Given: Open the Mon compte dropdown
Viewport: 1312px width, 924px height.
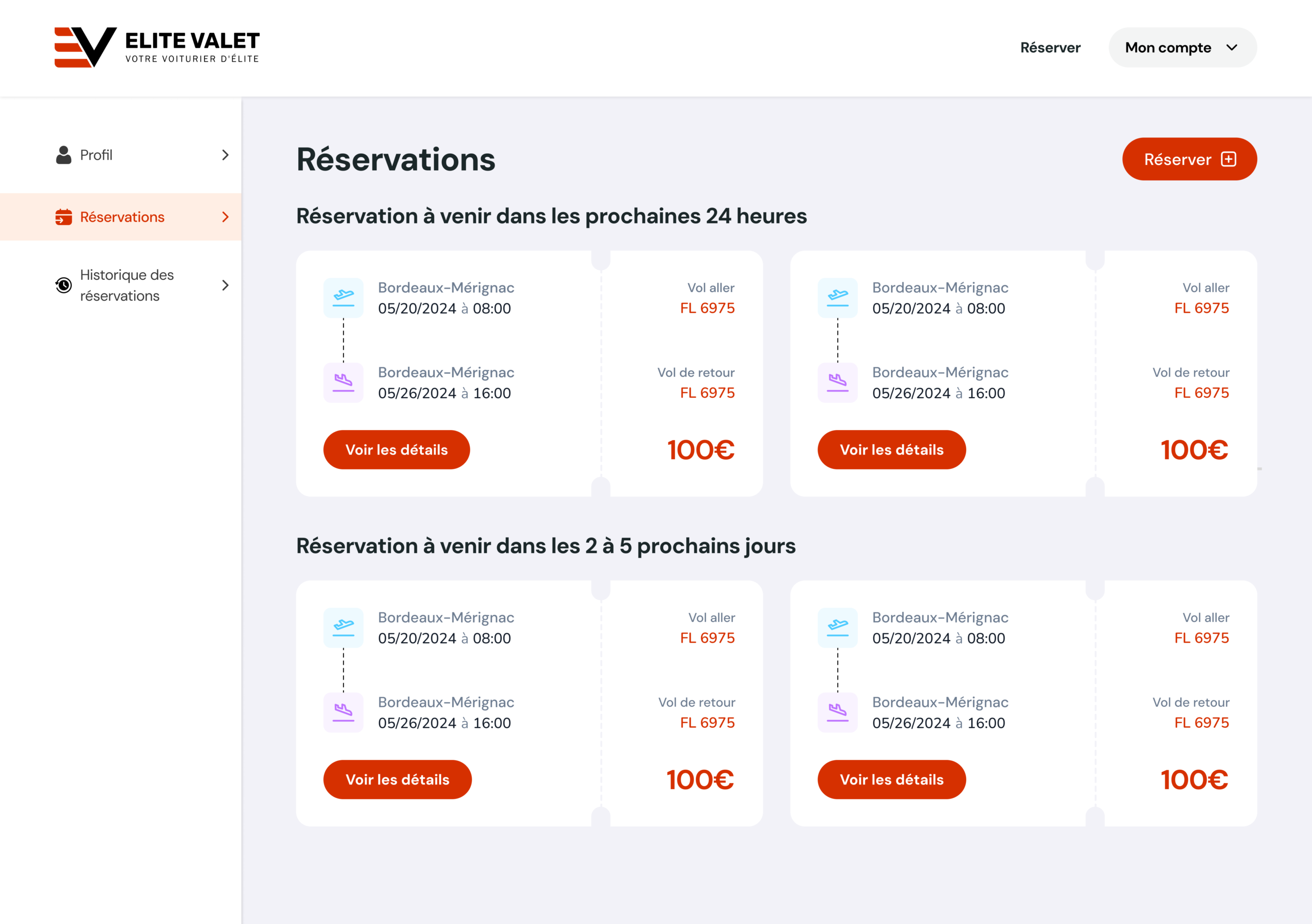Looking at the screenshot, I should click(1182, 48).
